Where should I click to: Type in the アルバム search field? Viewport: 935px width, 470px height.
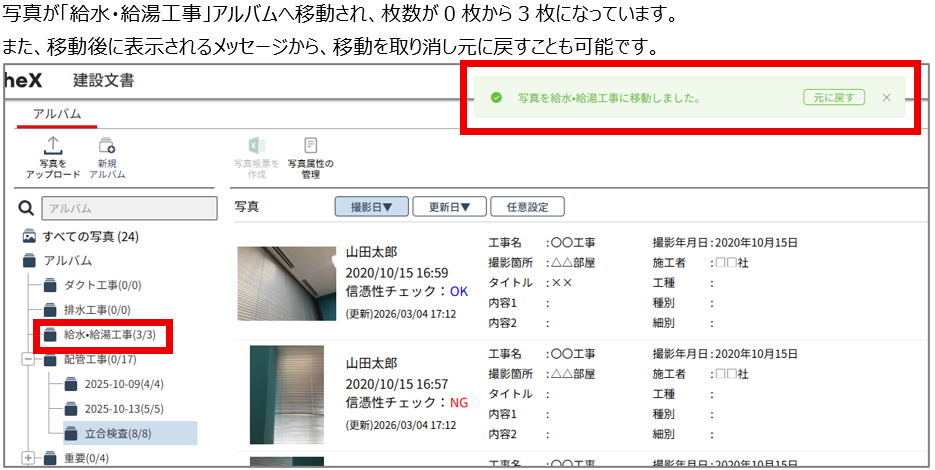tap(129, 208)
